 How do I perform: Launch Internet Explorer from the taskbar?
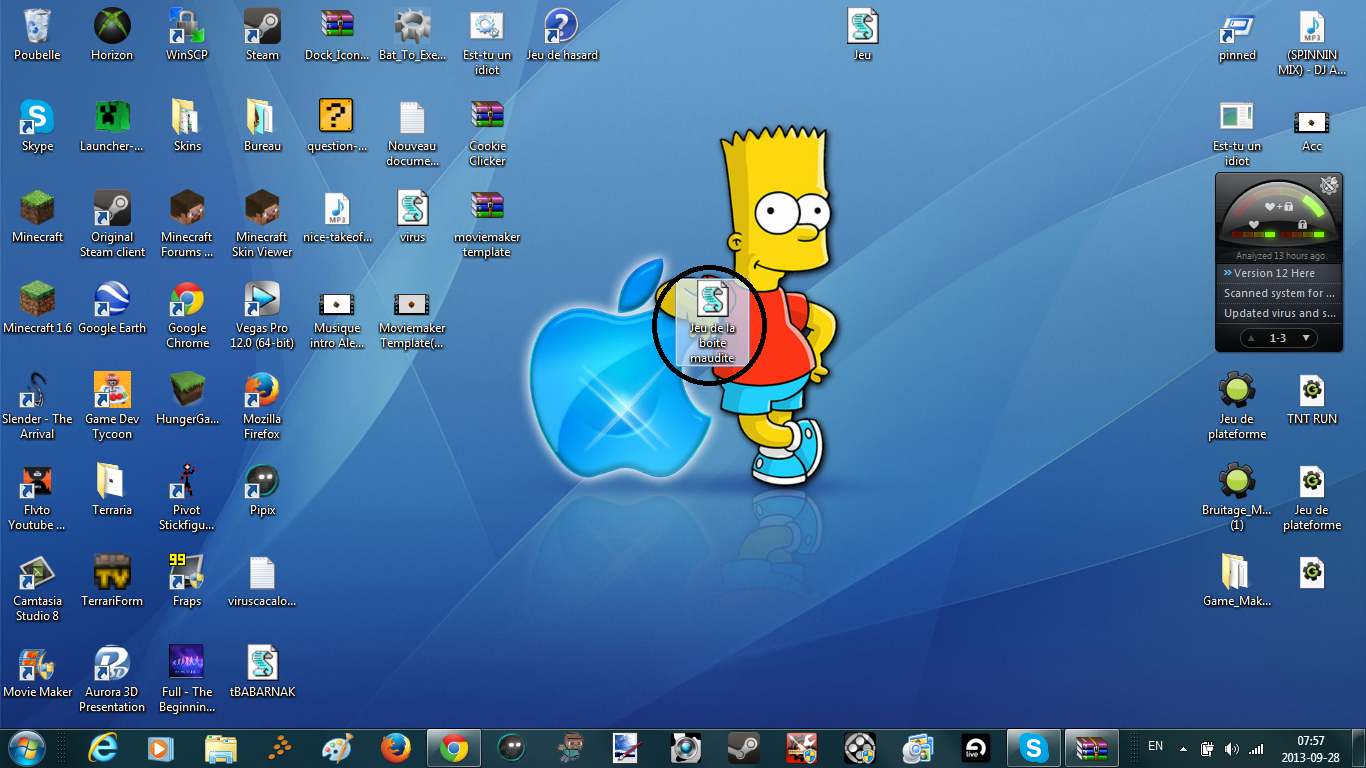coord(103,748)
